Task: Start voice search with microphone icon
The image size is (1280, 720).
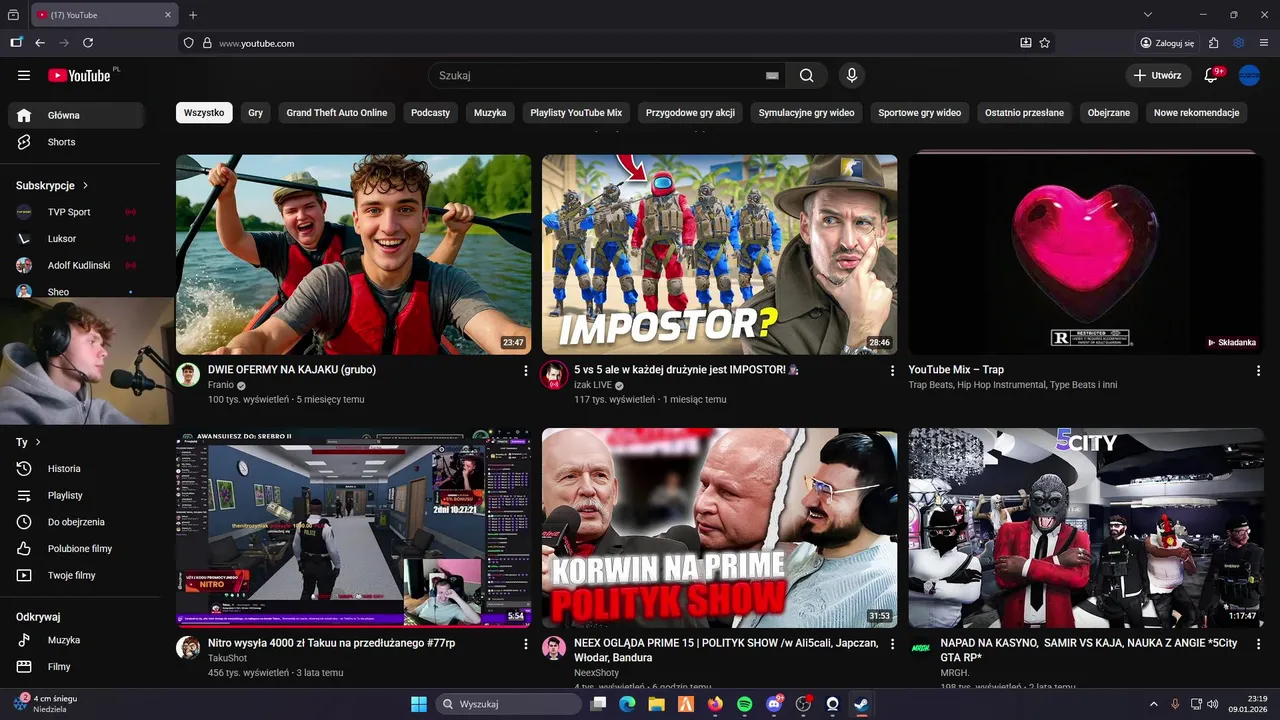Action: coord(852,75)
